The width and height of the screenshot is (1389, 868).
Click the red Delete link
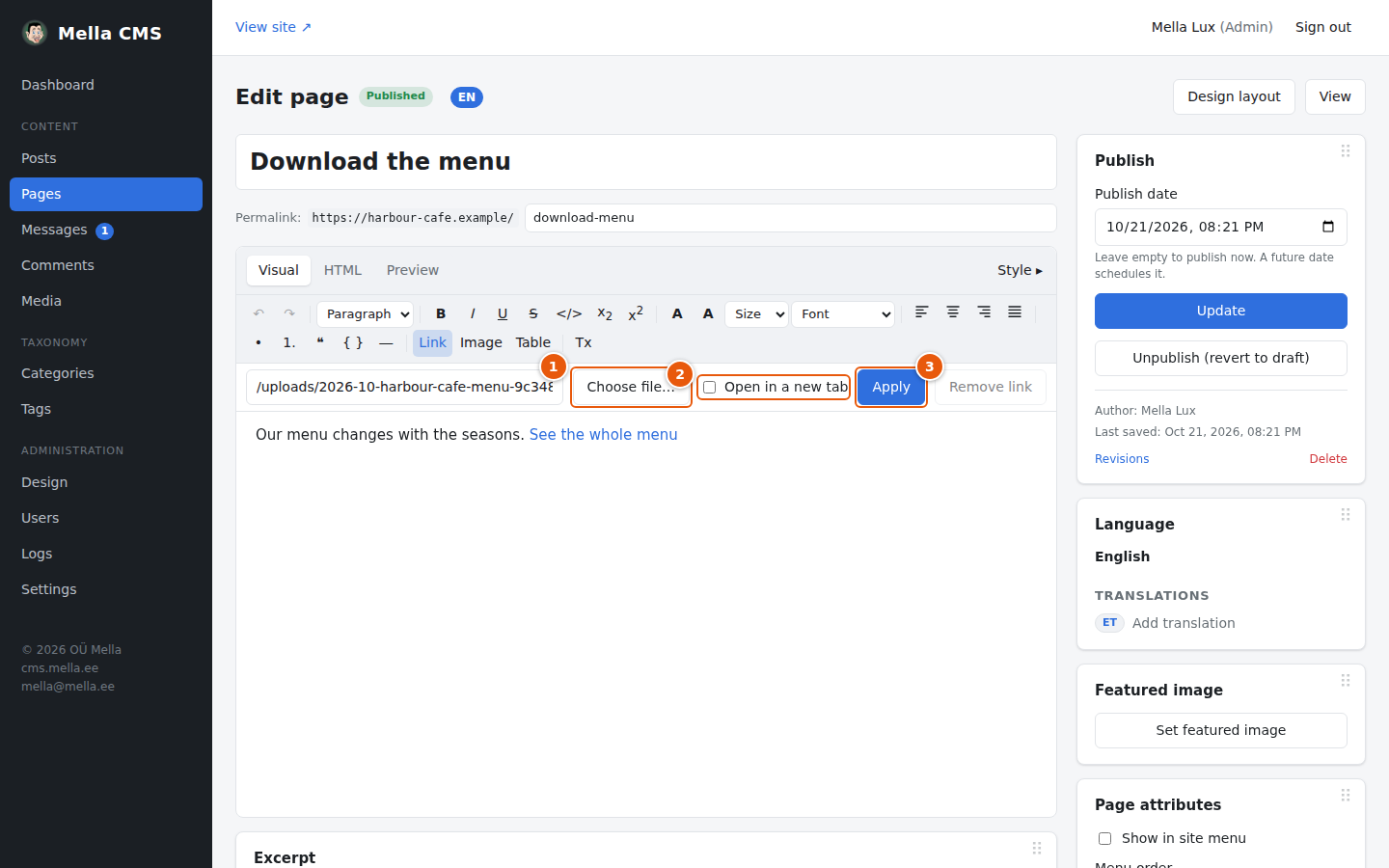click(1328, 459)
